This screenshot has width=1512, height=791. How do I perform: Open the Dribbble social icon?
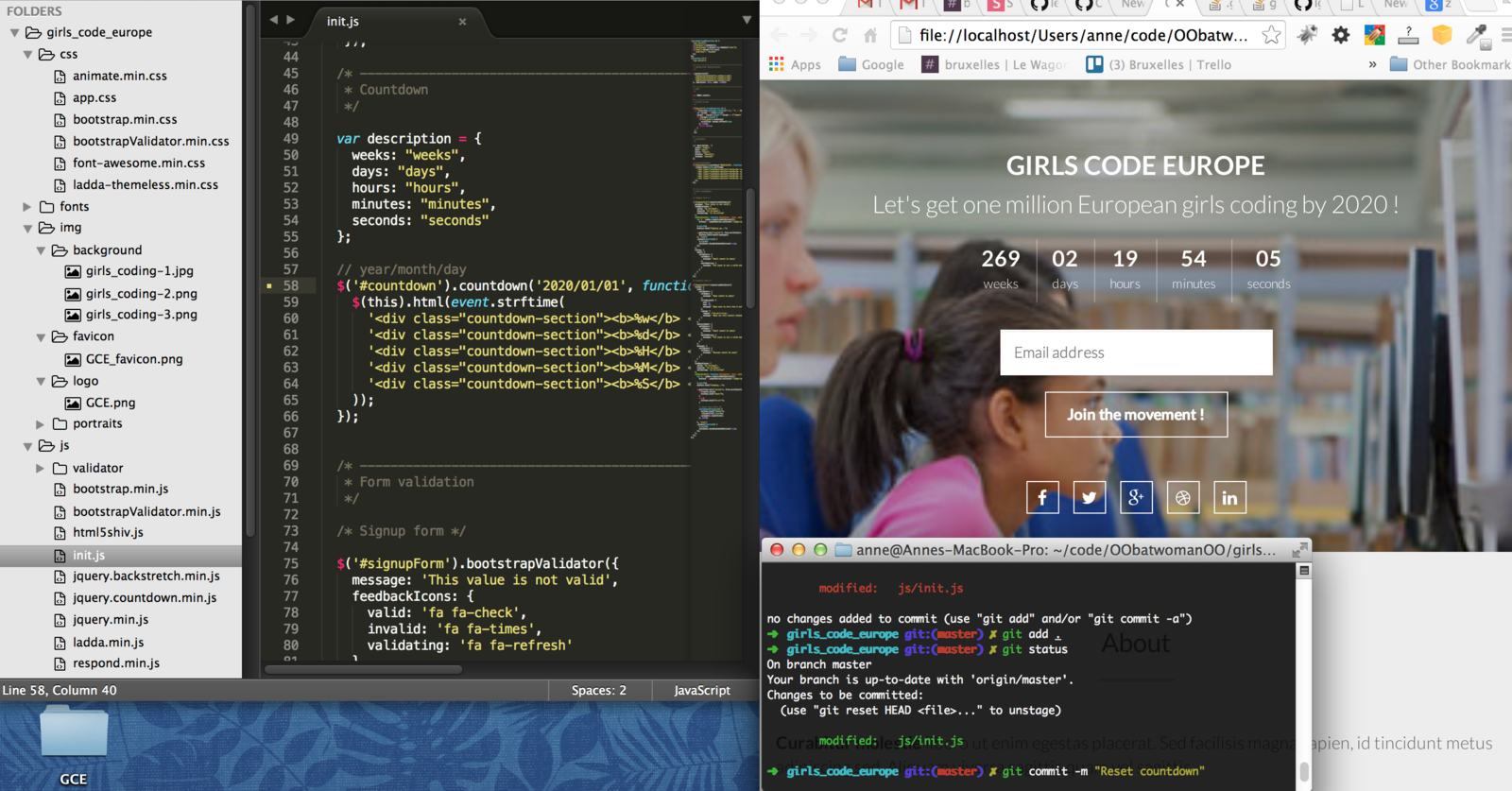pyautogui.click(x=1183, y=497)
